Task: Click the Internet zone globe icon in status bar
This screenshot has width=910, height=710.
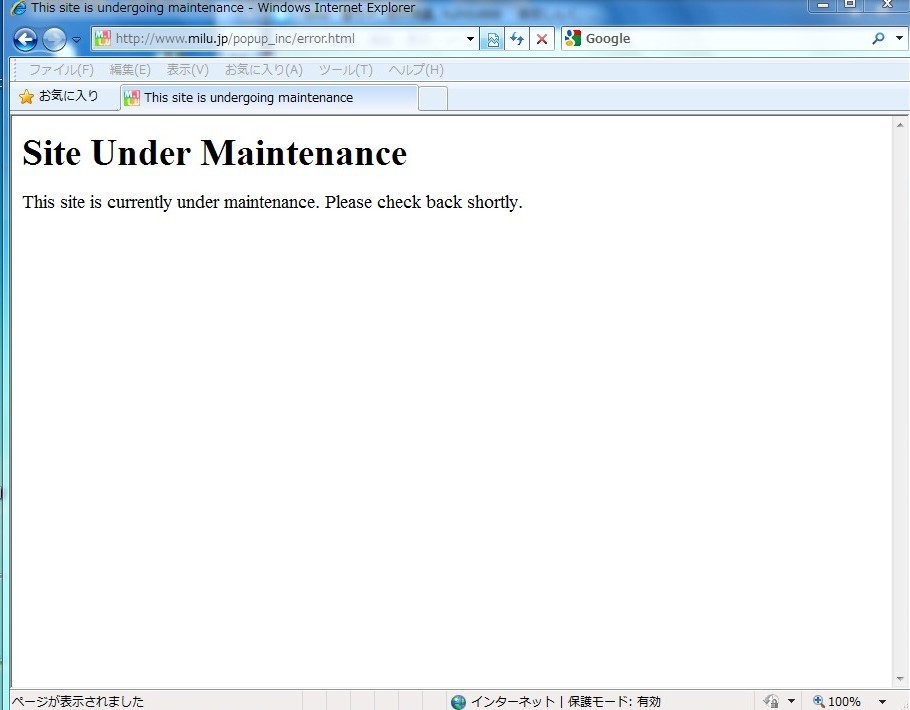Action: [458, 701]
